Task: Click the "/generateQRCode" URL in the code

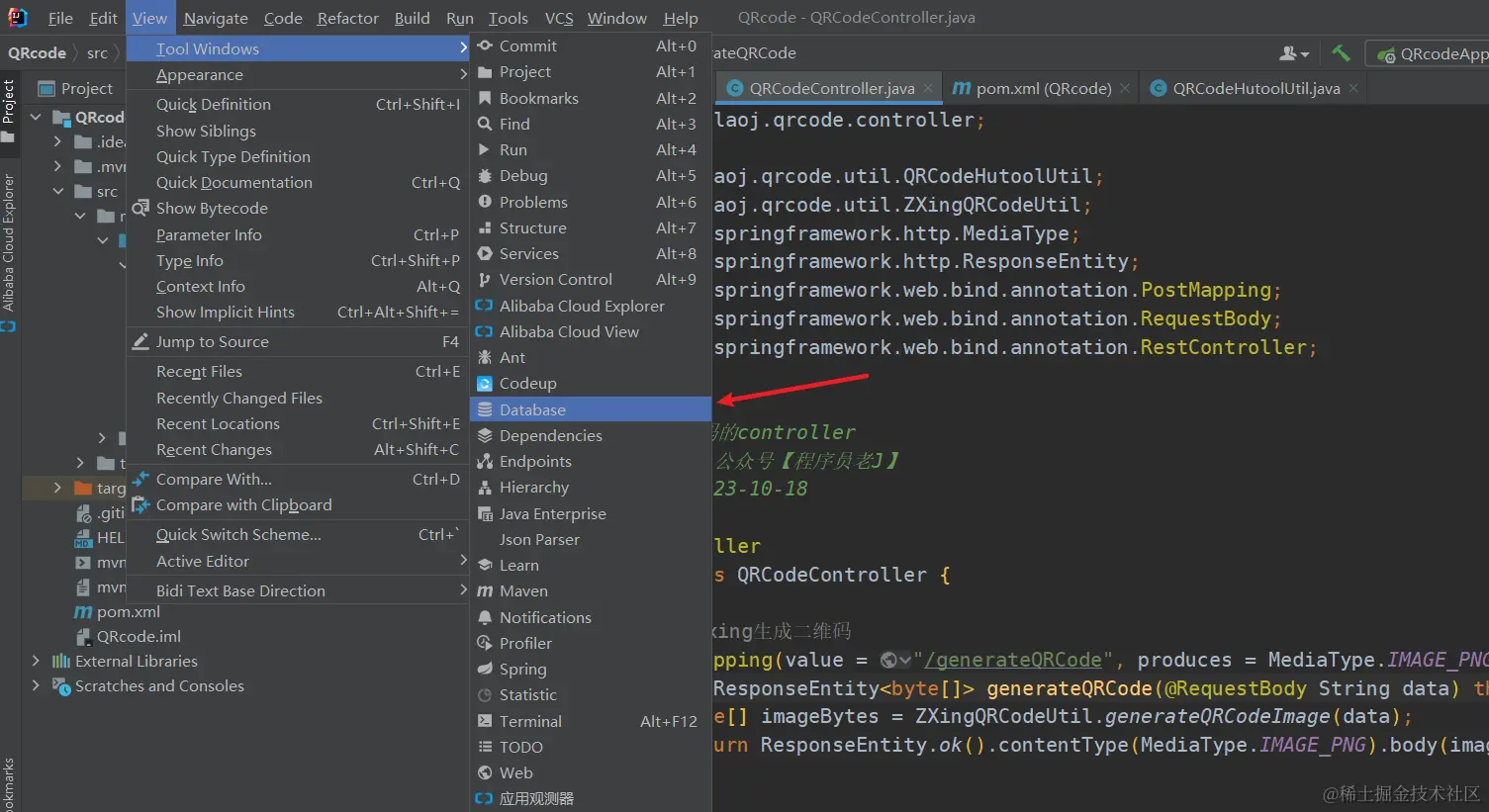Action: tap(1012, 660)
